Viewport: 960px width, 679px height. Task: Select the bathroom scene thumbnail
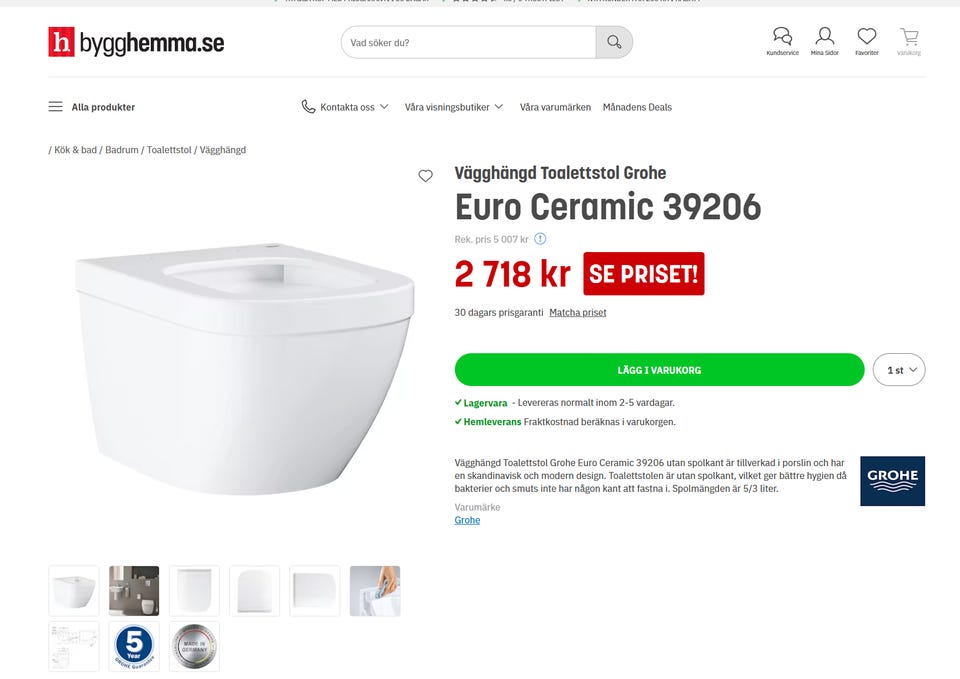[x=134, y=591]
